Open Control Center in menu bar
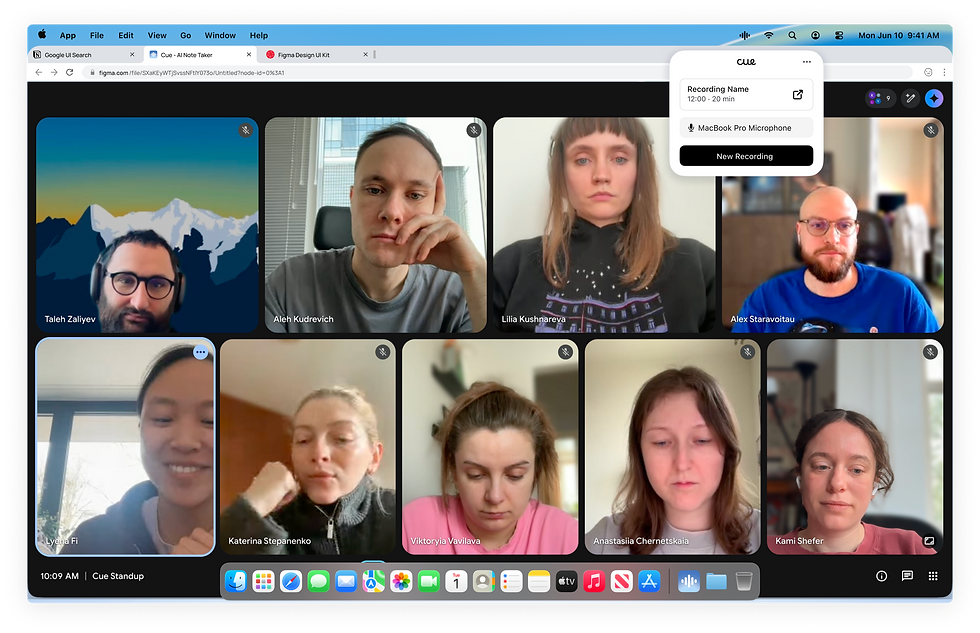 point(839,36)
